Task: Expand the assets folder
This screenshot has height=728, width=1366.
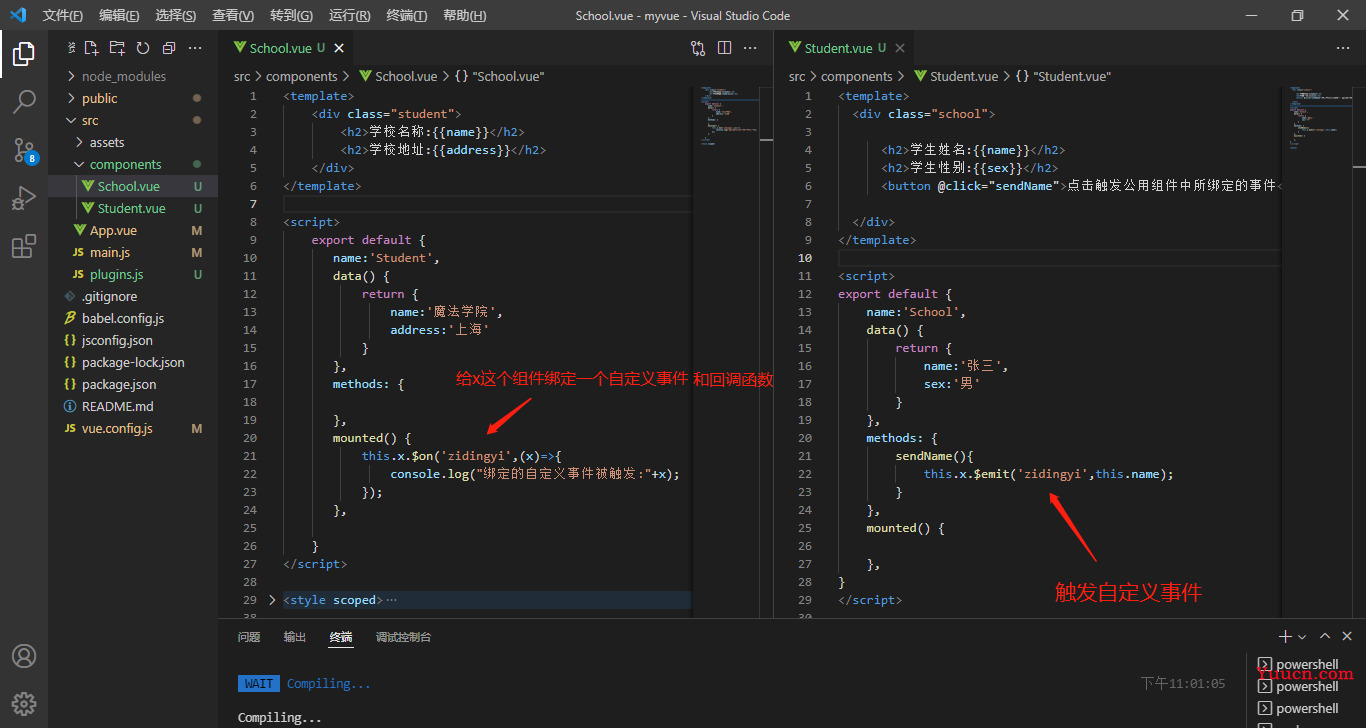Action: pos(133,142)
